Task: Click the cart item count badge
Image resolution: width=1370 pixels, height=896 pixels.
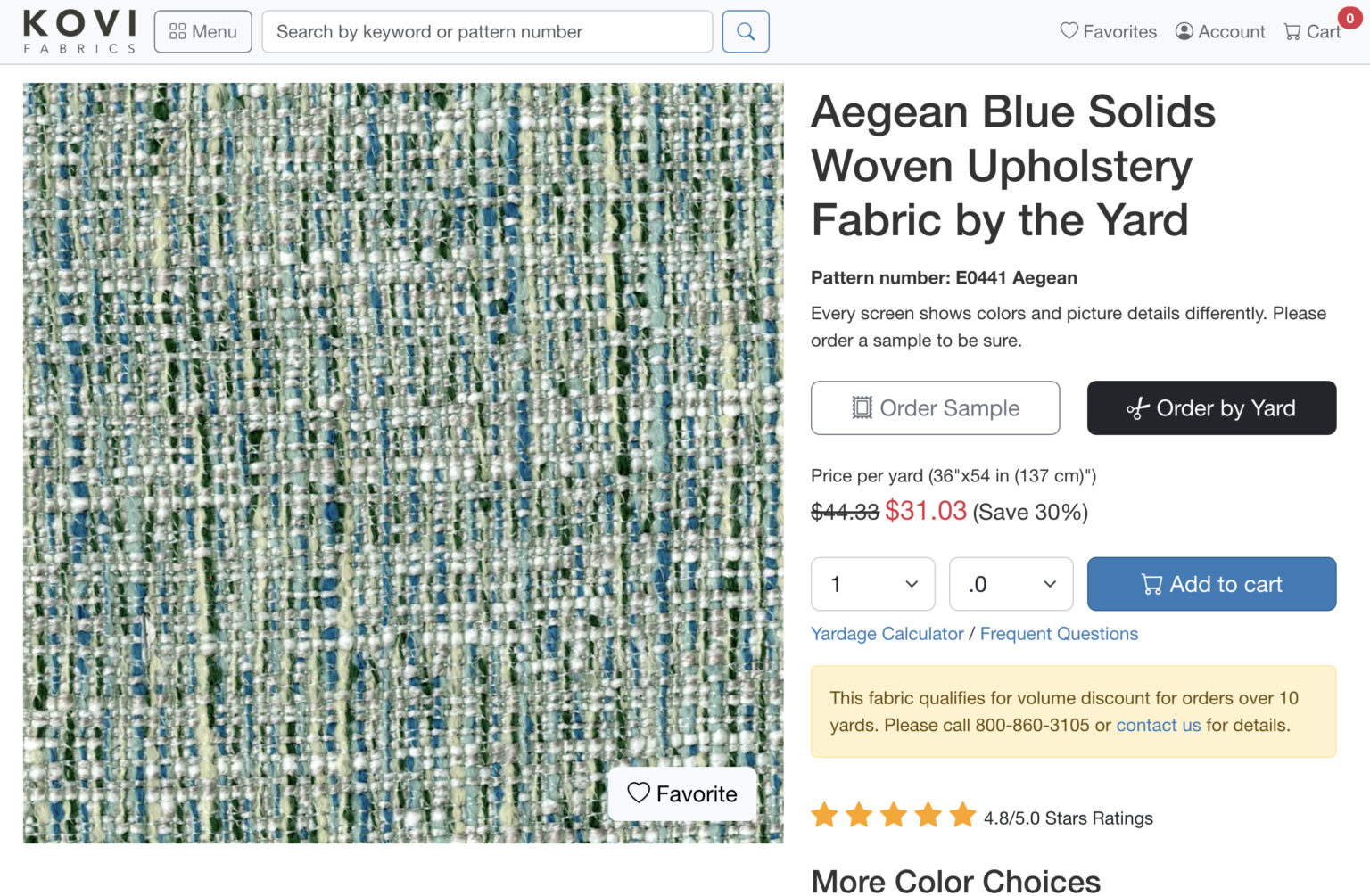Action: click(1349, 18)
